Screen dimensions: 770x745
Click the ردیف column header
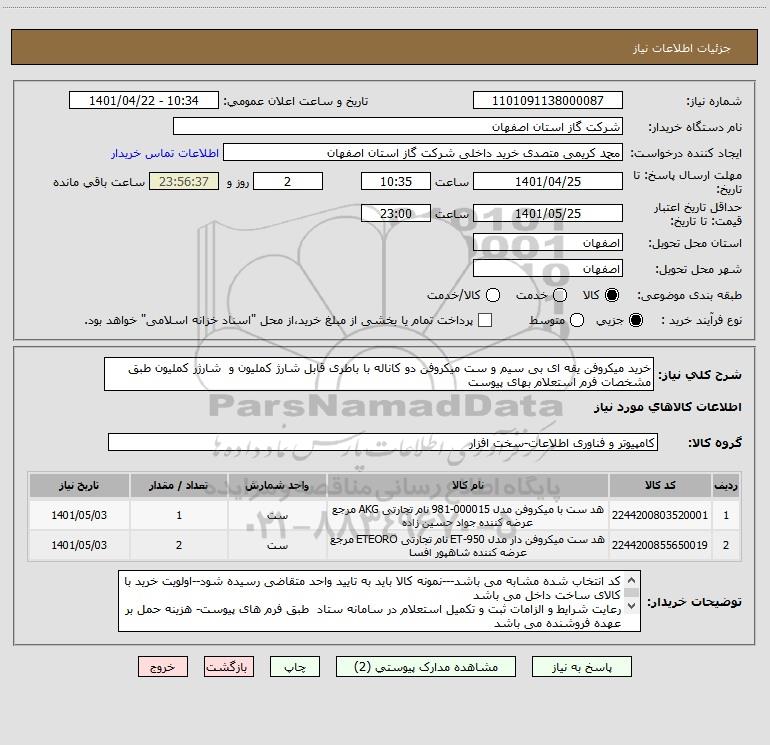click(x=726, y=486)
